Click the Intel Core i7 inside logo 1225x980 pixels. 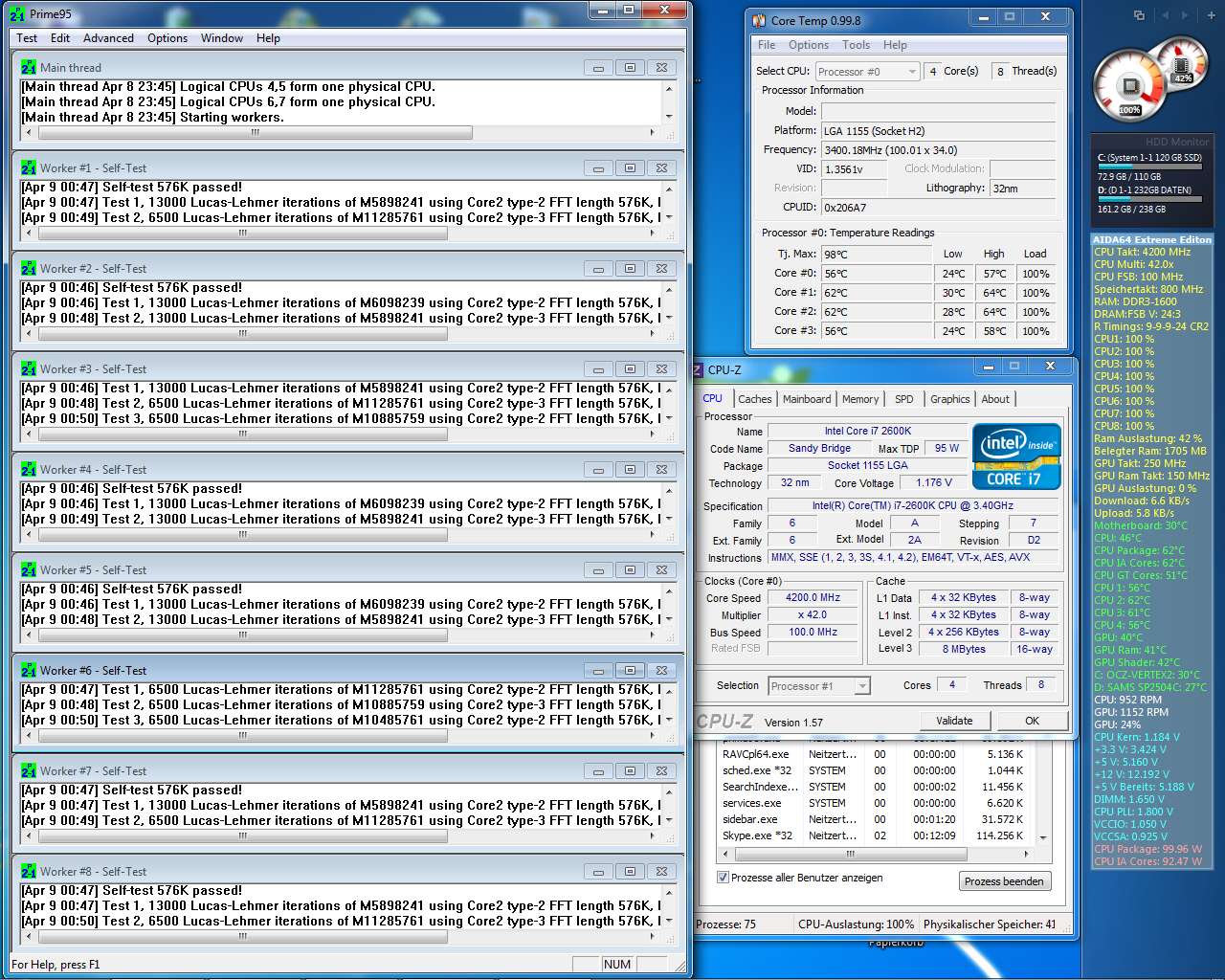pyautogui.click(x=1016, y=457)
